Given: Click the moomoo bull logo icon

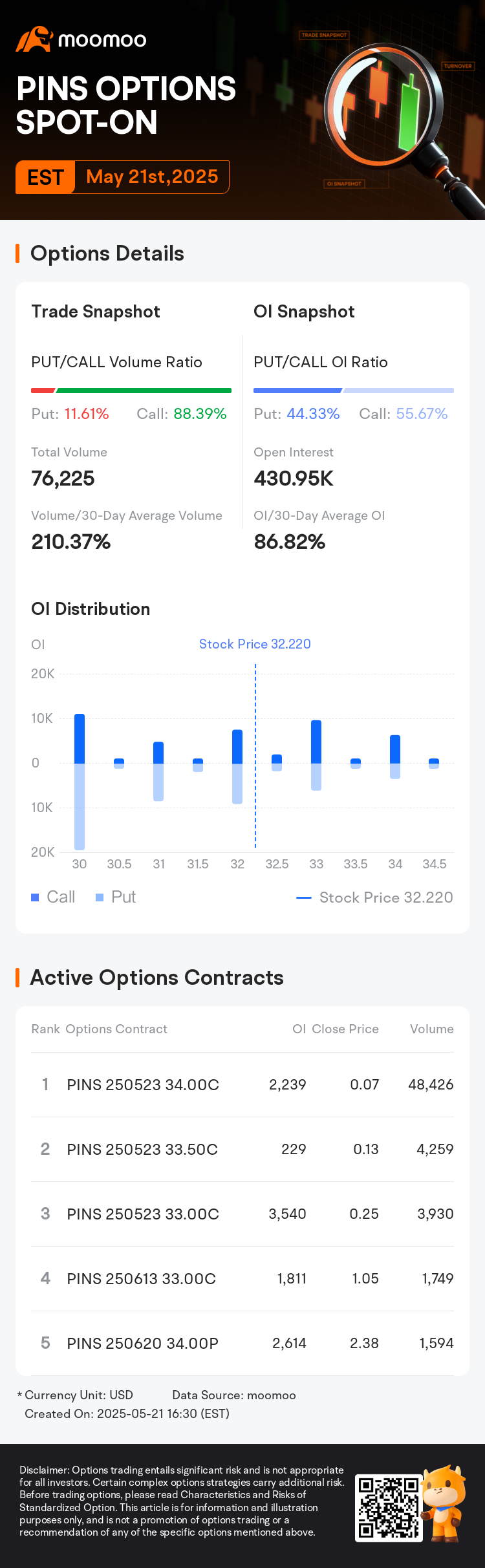Looking at the screenshot, I should point(34,39).
